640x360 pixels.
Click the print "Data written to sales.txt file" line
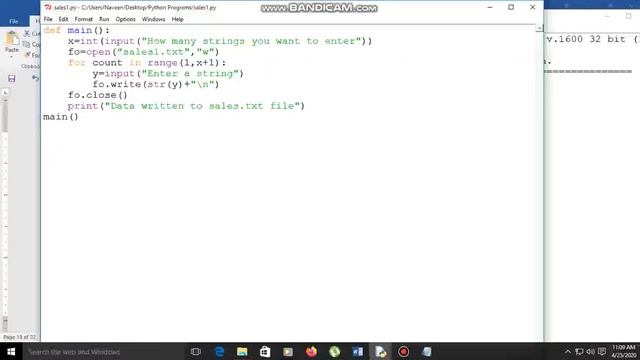tap(186, 106)
